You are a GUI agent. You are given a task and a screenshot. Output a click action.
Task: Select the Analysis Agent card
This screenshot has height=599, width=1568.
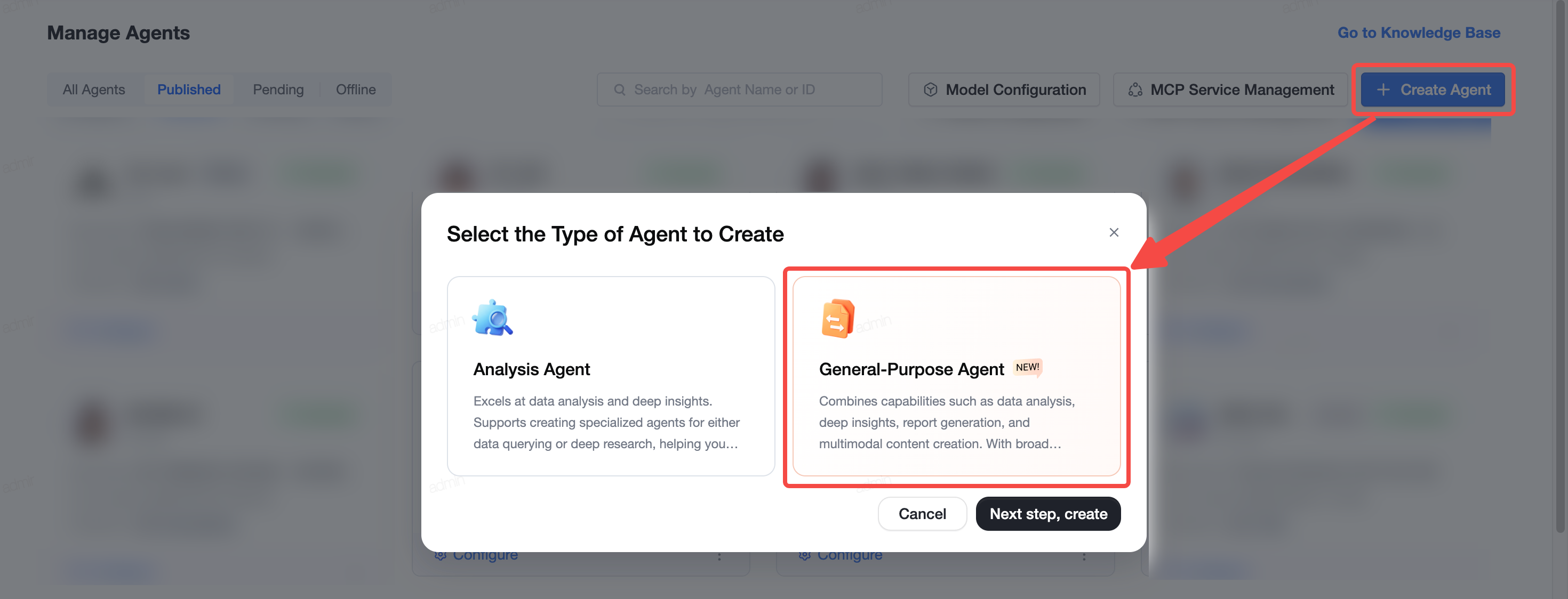pyautogui.click(x=611, y=376)
